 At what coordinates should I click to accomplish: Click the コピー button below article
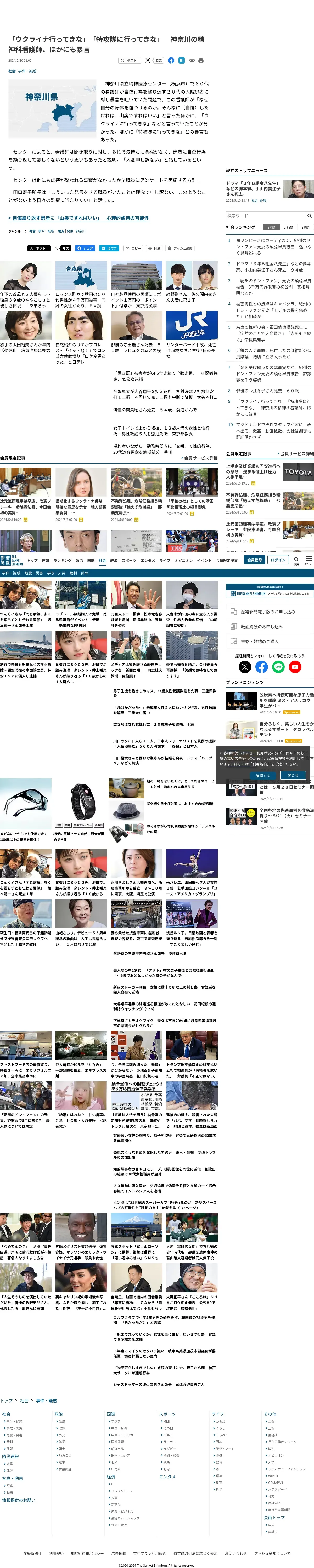(133, 248)
